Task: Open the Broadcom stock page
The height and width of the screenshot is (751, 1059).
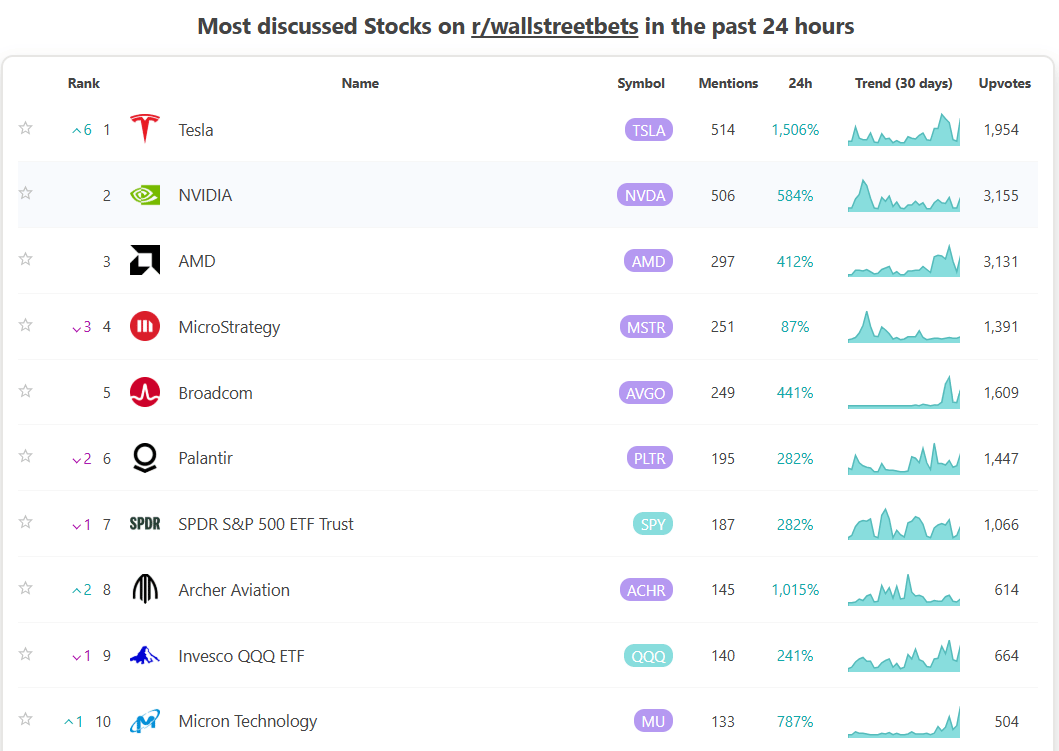Action: [x=215, y=393]
